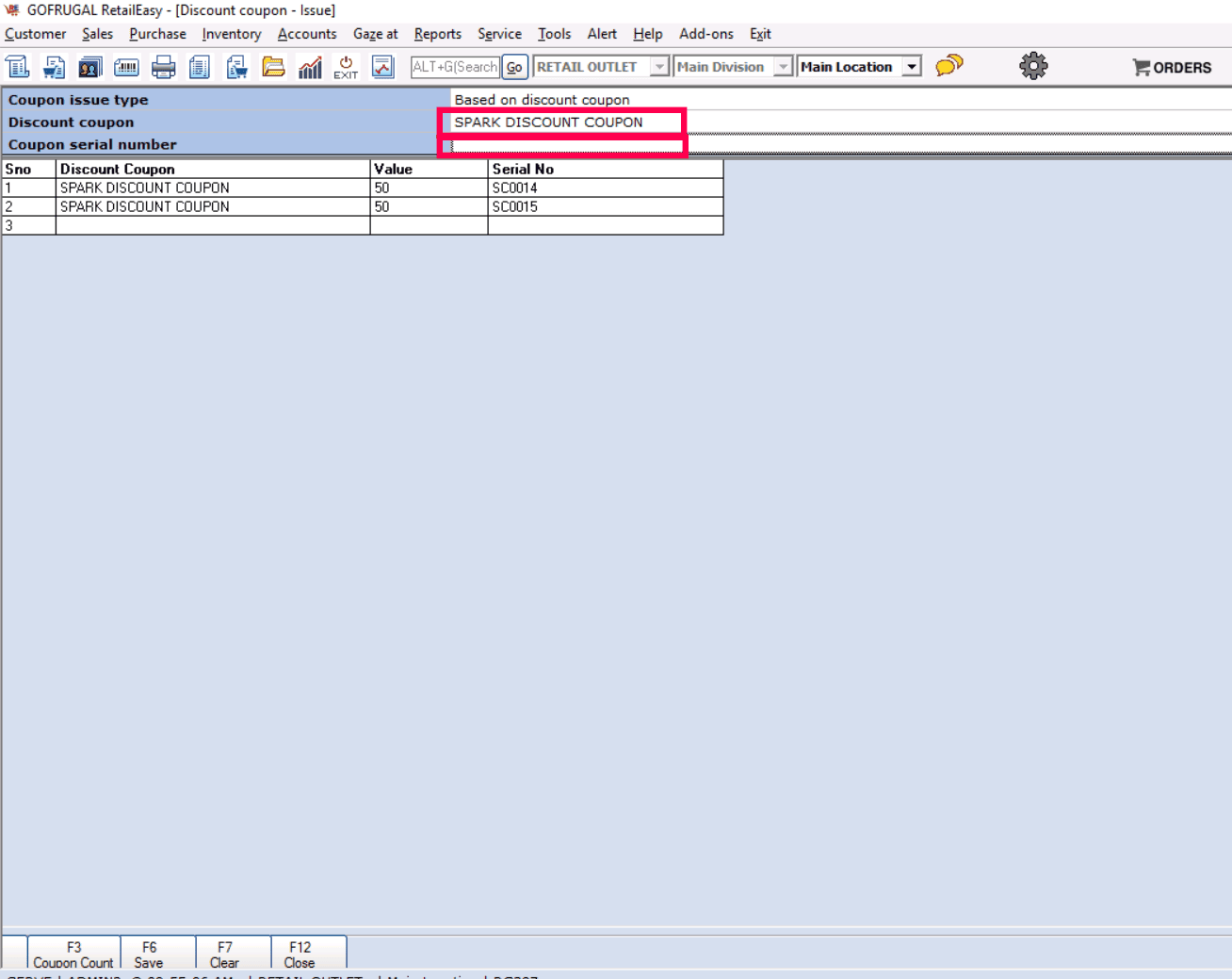
Task: Open the Customer menu
Action: pyautogui.click(x=36, y=34)
